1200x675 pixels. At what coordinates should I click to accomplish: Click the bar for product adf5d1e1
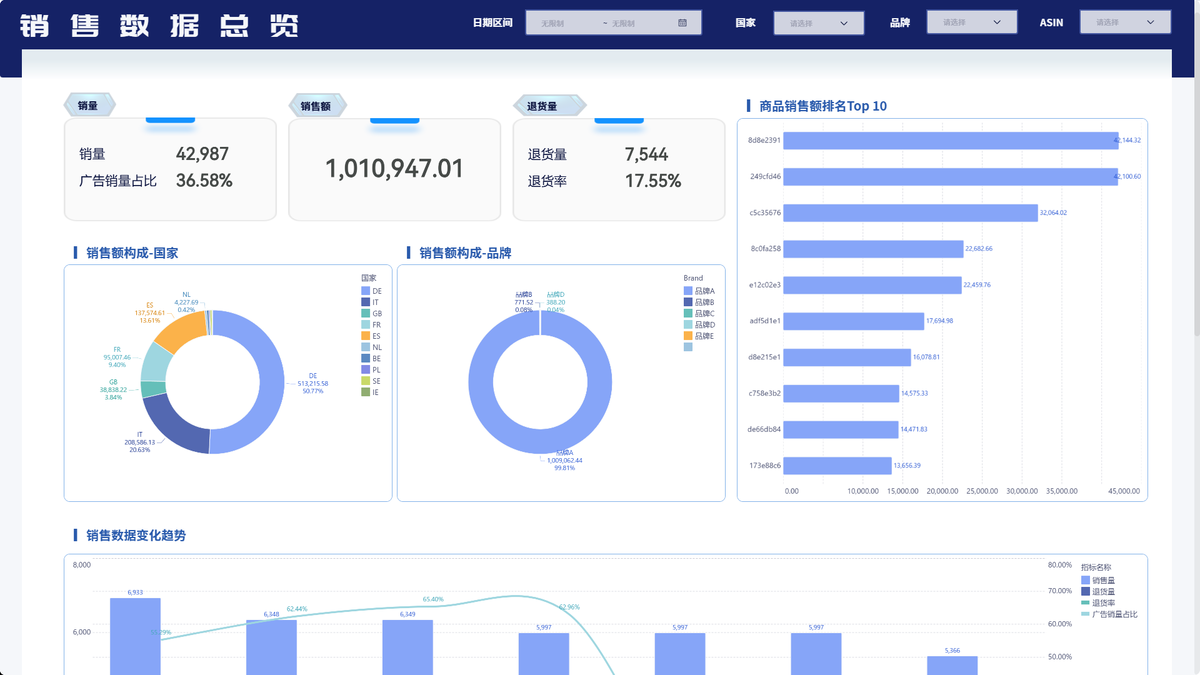click(853, 321)
